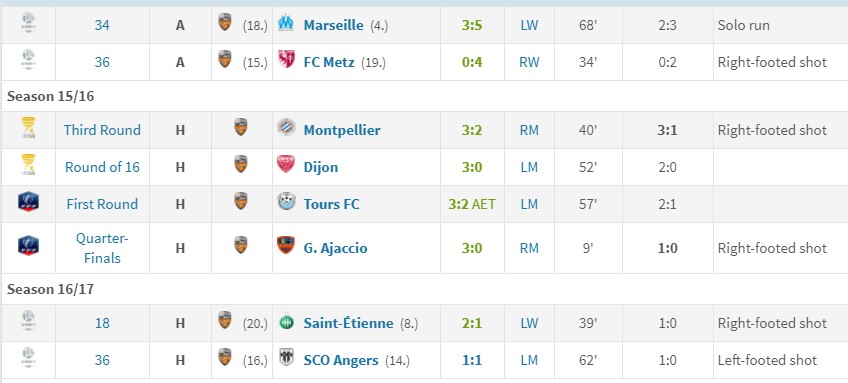Open the Third Round matchday link
848x383 pixels.
pyautogui.click(x=102, y=130)
